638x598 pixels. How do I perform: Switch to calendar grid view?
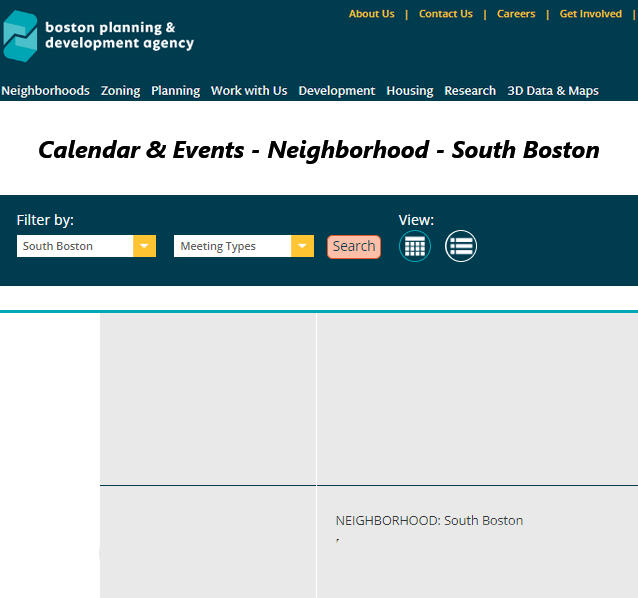pos(415,246)
